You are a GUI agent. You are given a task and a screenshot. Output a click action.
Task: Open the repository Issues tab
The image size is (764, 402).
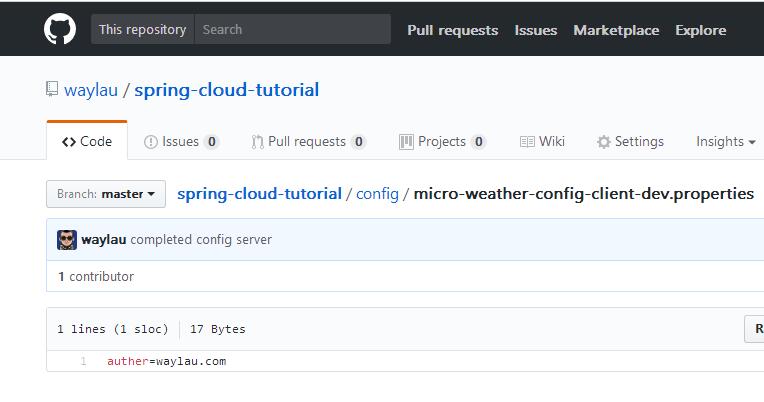(182, 142)
